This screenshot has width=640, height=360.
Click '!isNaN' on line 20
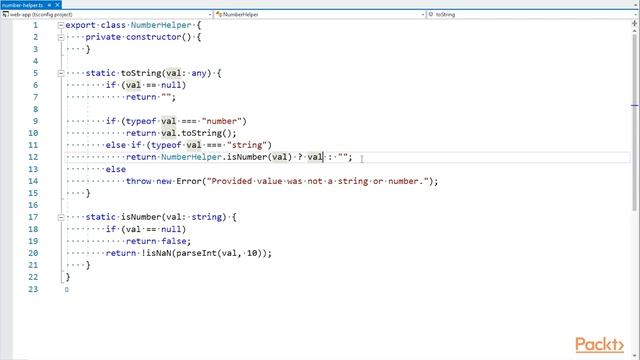pyautogui.click(x=156, y=253)
